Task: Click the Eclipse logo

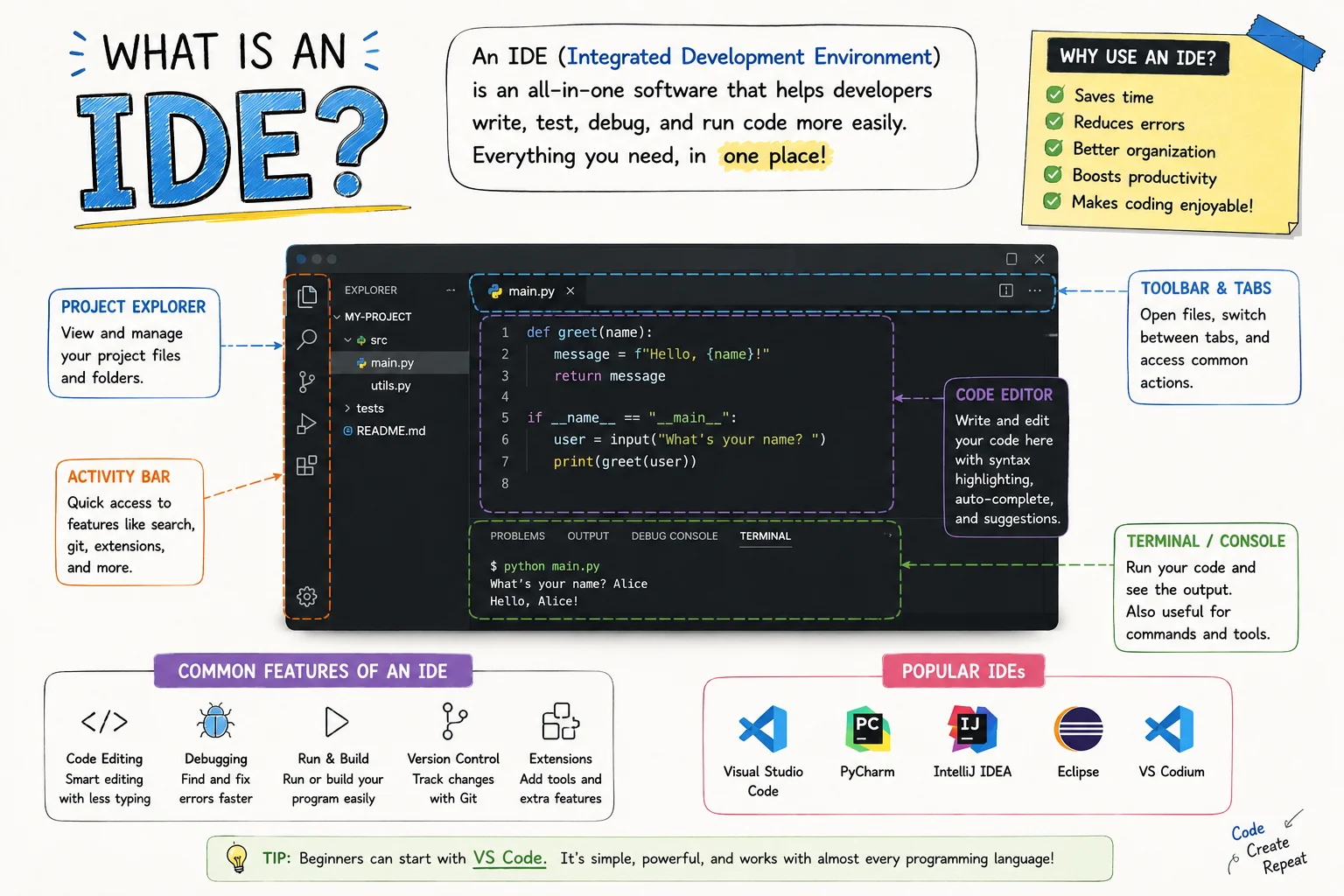Action: coord(1078,729)
